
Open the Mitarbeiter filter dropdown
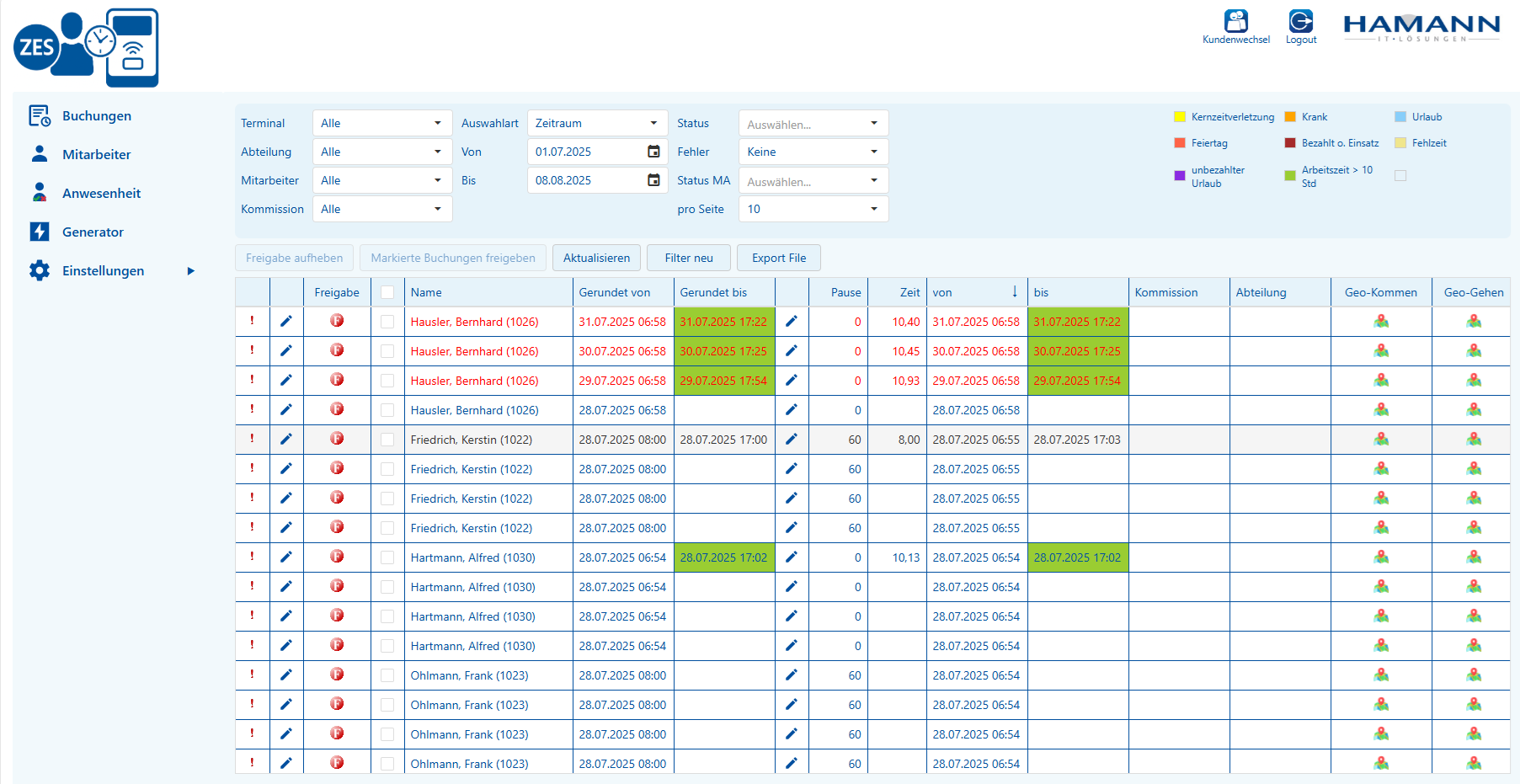click(382, 180)
